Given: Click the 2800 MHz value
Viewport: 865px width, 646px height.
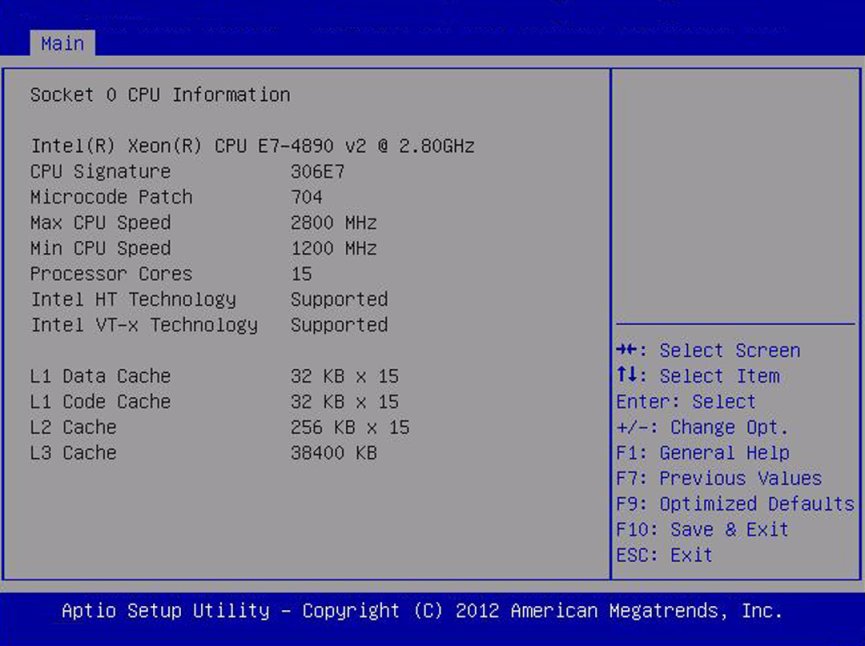Looking at the screenshot, I should coord(334,223).
